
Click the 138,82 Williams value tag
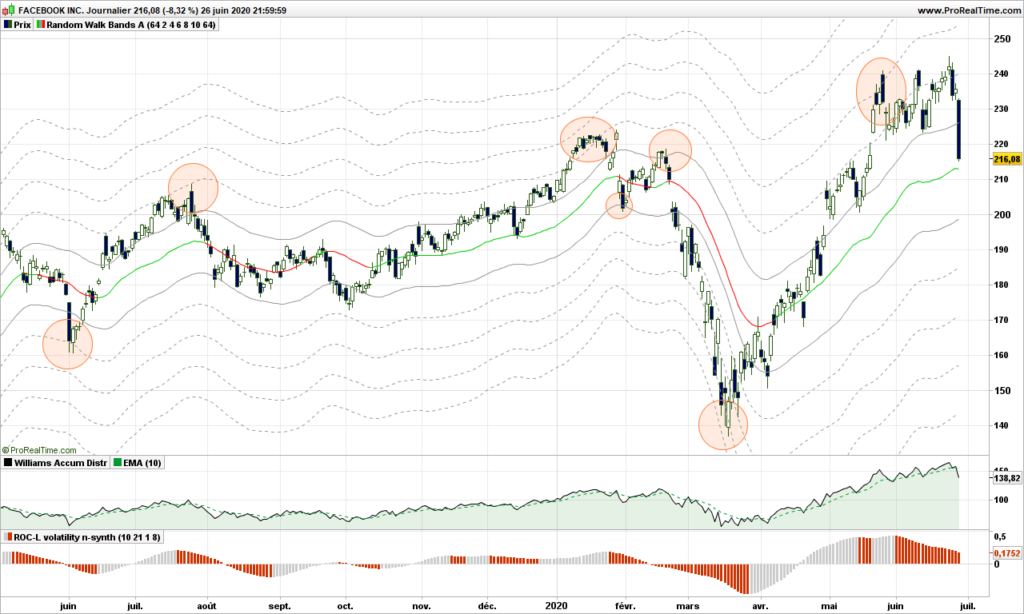tap(1006, 478)
